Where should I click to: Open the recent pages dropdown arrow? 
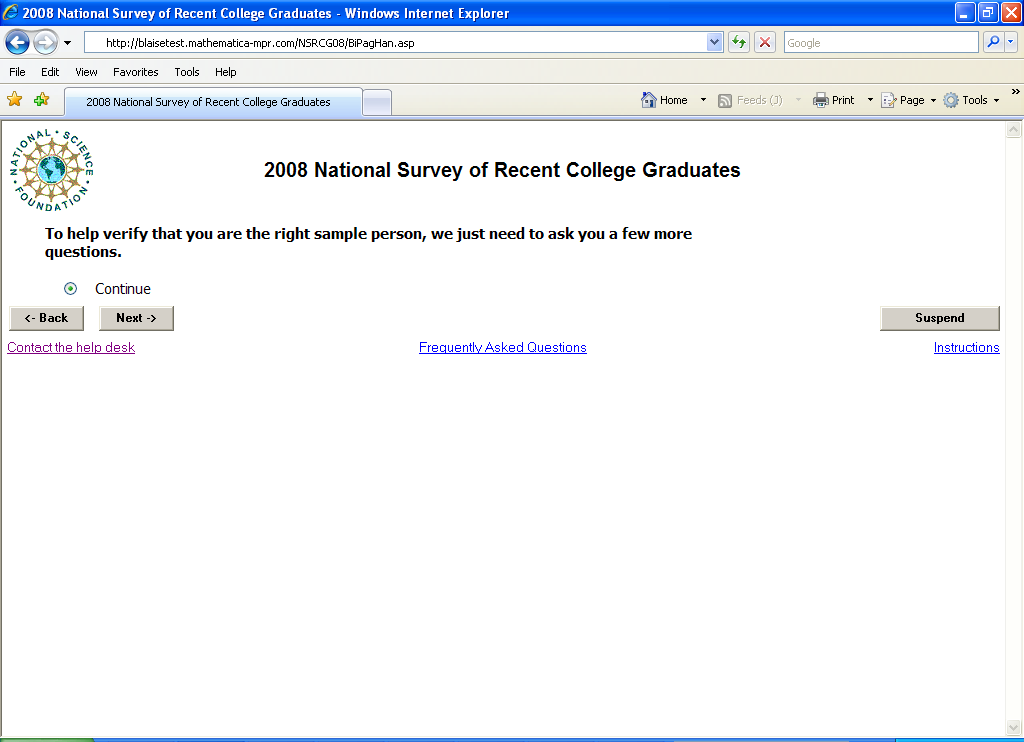click(67, 43)
